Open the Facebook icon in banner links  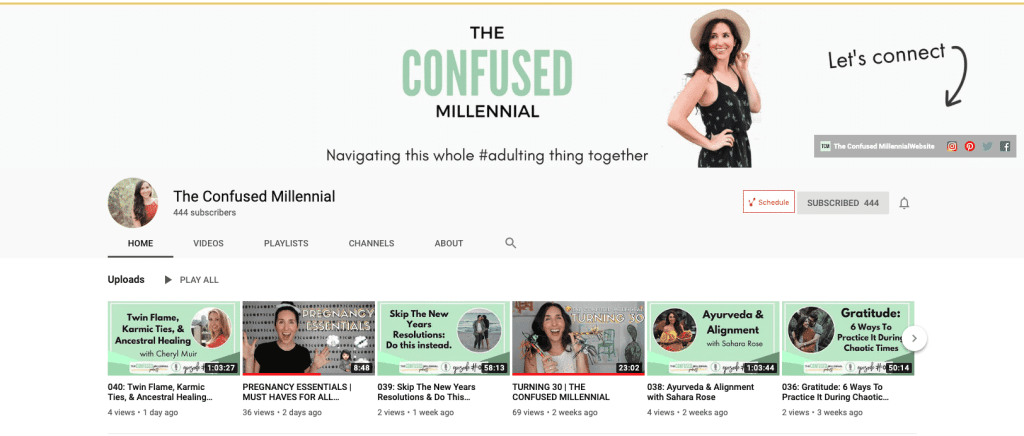pyautogui.click(x=1004, y=146)
